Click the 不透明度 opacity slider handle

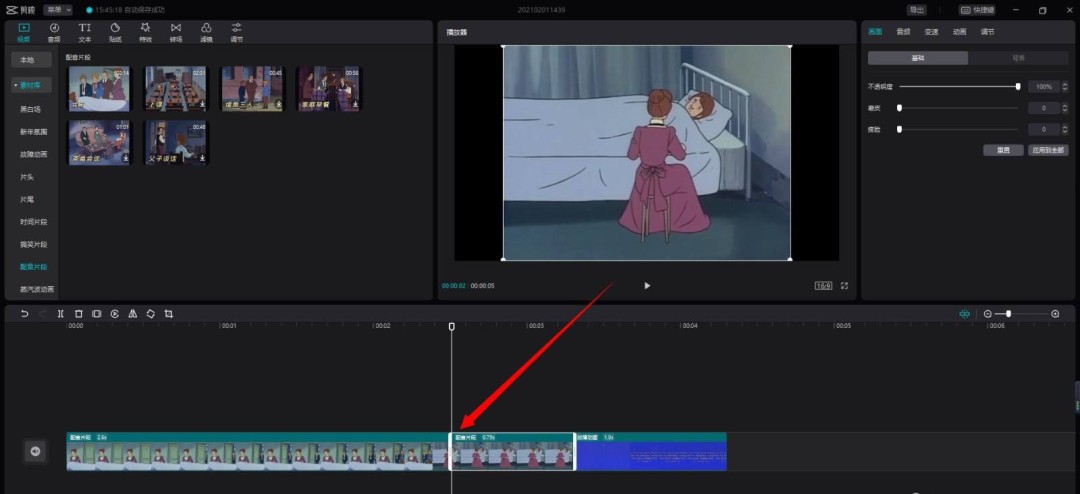click(1018, 87)
